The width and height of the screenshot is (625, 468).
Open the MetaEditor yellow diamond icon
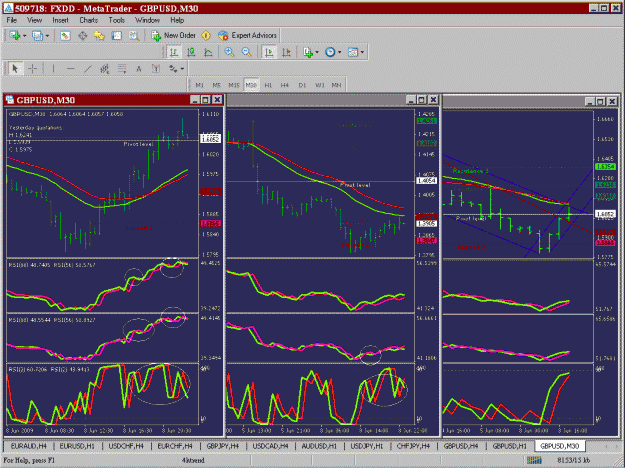click(206, 35)
